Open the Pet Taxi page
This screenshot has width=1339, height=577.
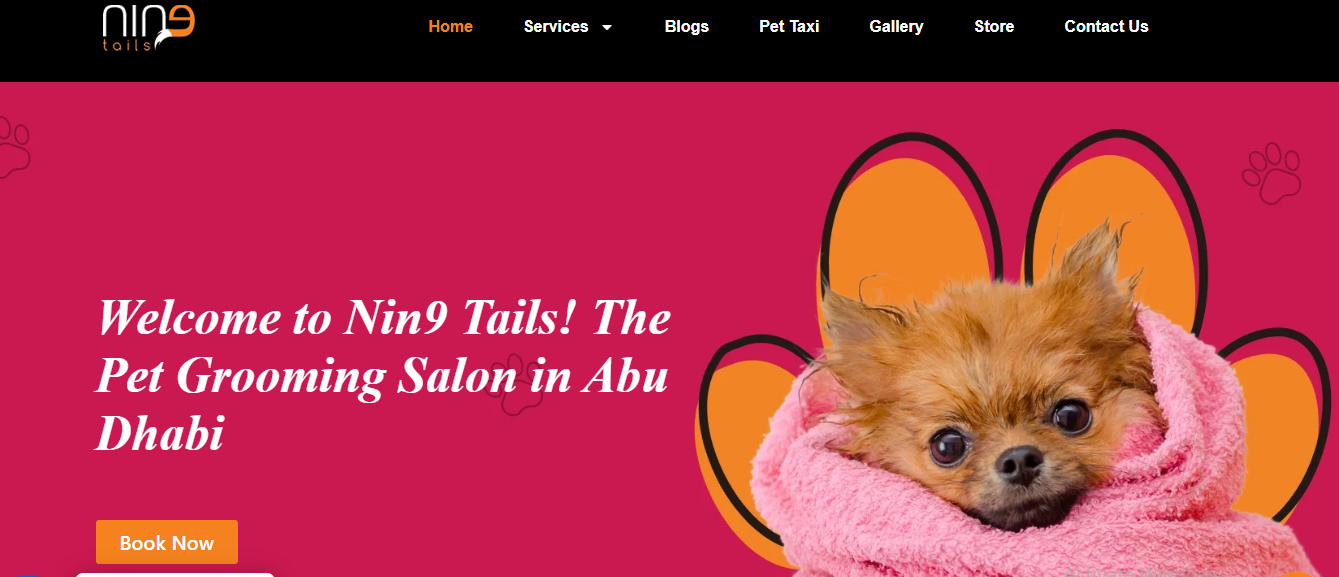(x=789, y=27)
